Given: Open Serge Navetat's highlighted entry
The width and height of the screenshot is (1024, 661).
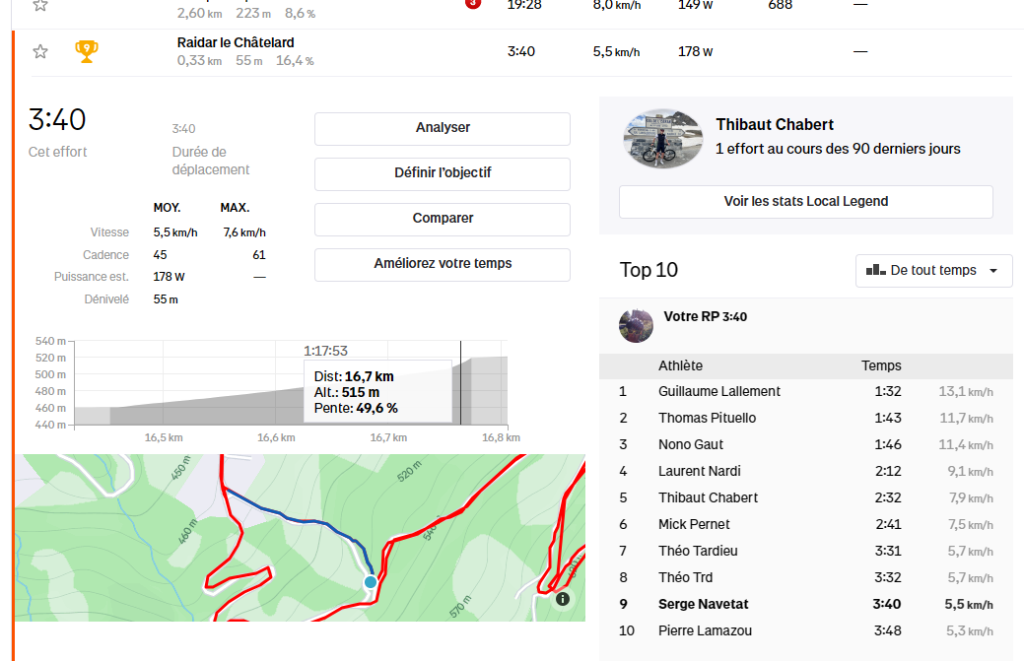Looking at the screenshot, I should coord(703,604).
